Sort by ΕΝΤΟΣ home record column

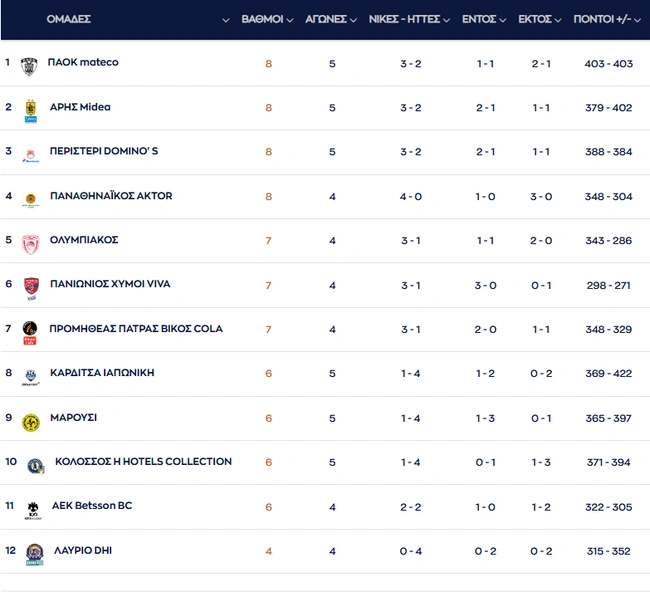coord(484,19)
